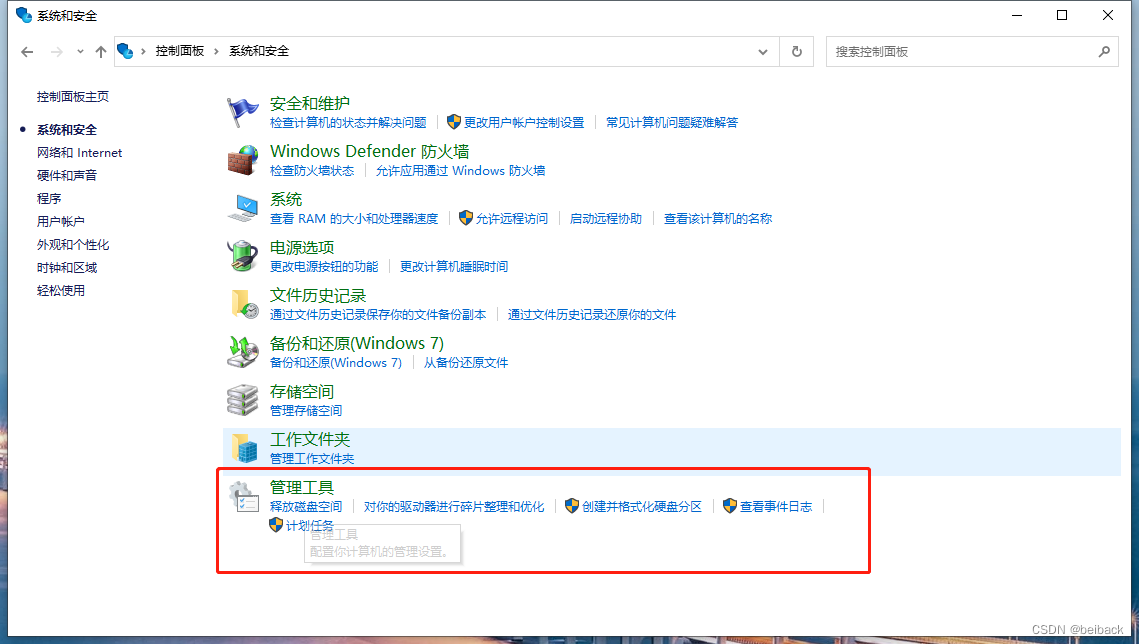Screen dimensions: 1139x644
Task: Select 时钟和区域 in sidebar
Action: pos(67,267)
